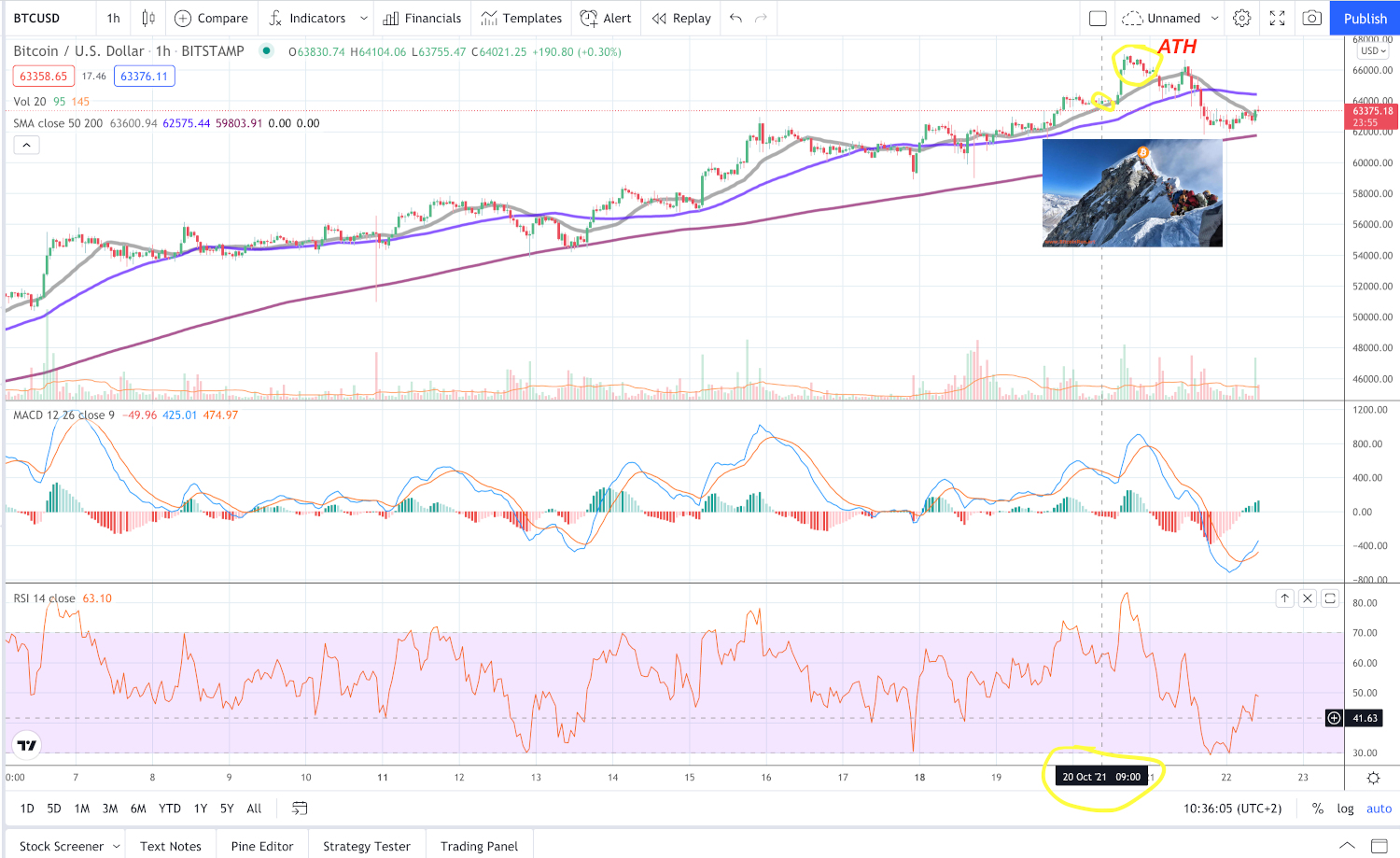Open the Go to date icon

[x=300, y=809]
